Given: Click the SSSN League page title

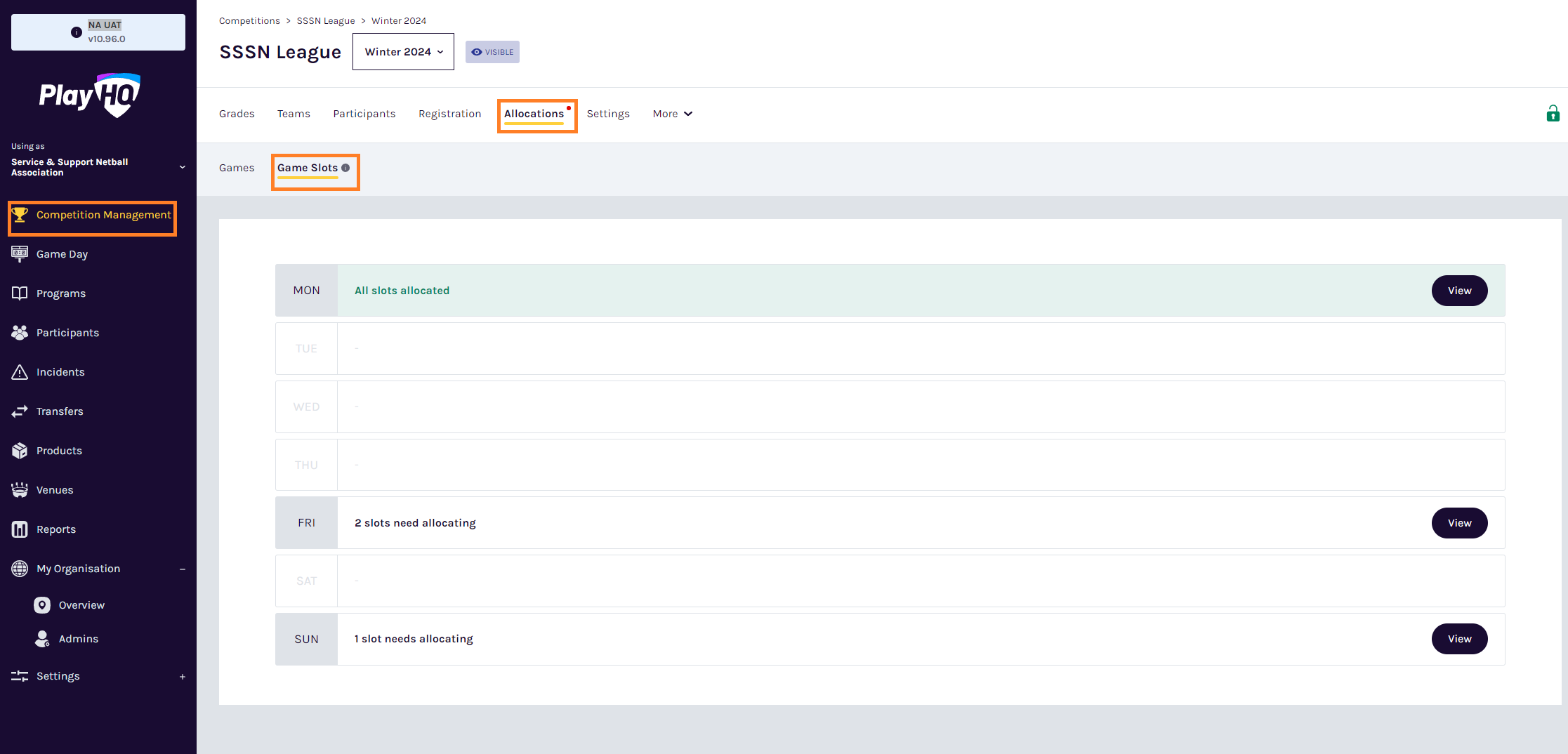Looking at the screenshot, I should pyautogui.click(x=280, y=52).
